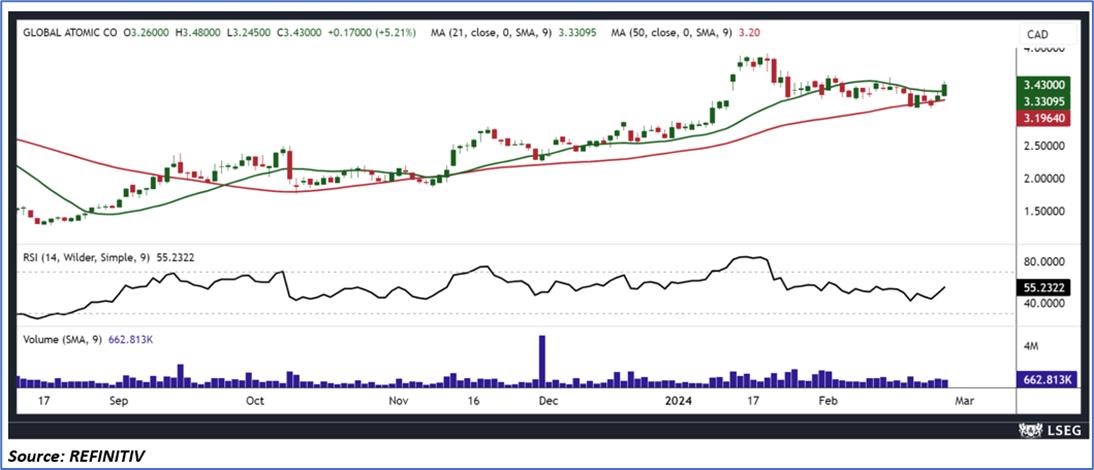This screenshot has width=1094, height=470.
Task: Click the tallest volume bar near December
Action: pos(541,361)
